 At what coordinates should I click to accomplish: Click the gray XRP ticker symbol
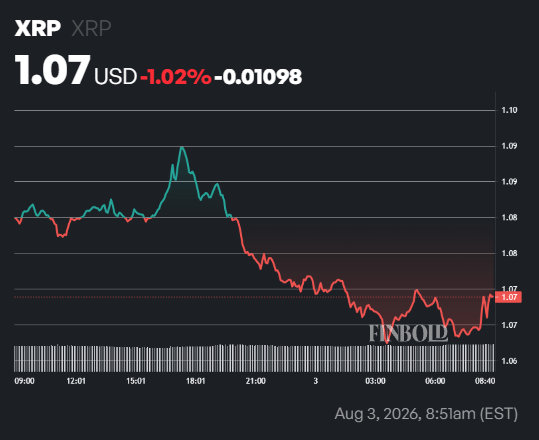[x=91, y=28]
